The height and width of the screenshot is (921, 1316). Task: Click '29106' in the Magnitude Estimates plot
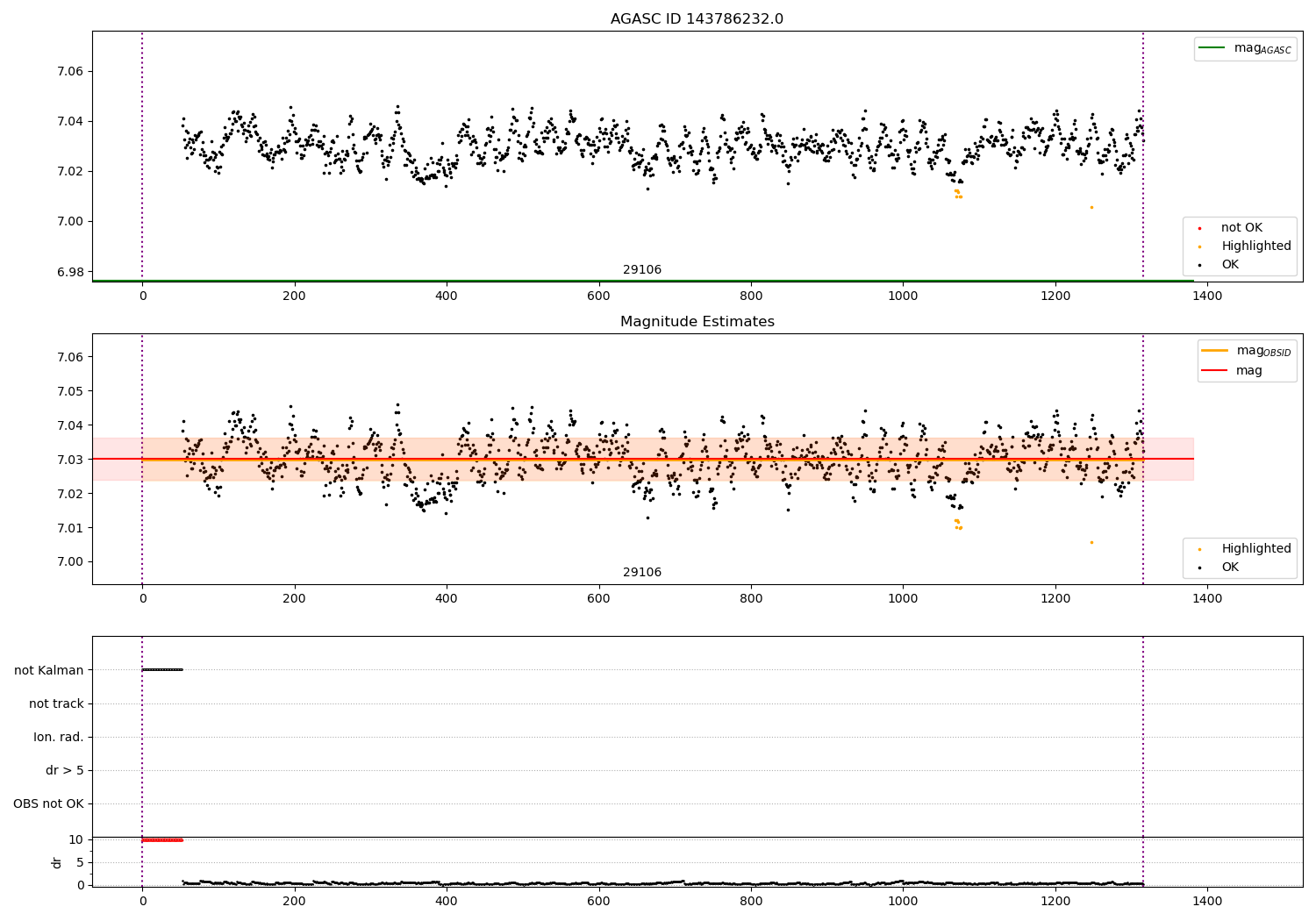[642, 573]
